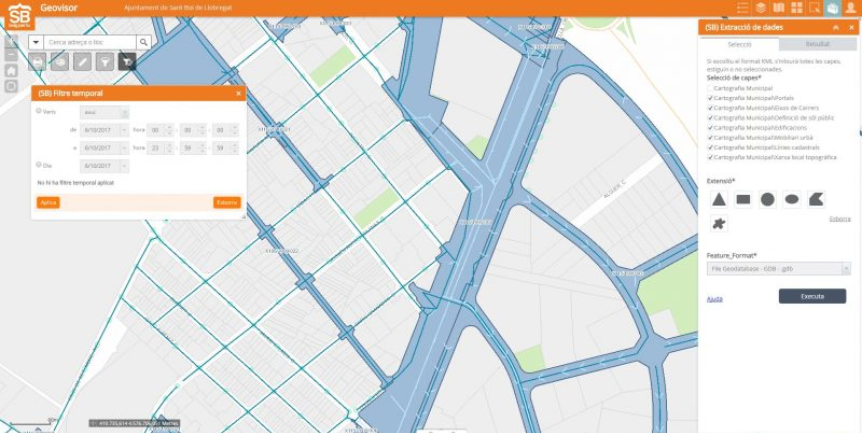Click the Executa button
862x433 pixels.
click(x=813, y=296)
